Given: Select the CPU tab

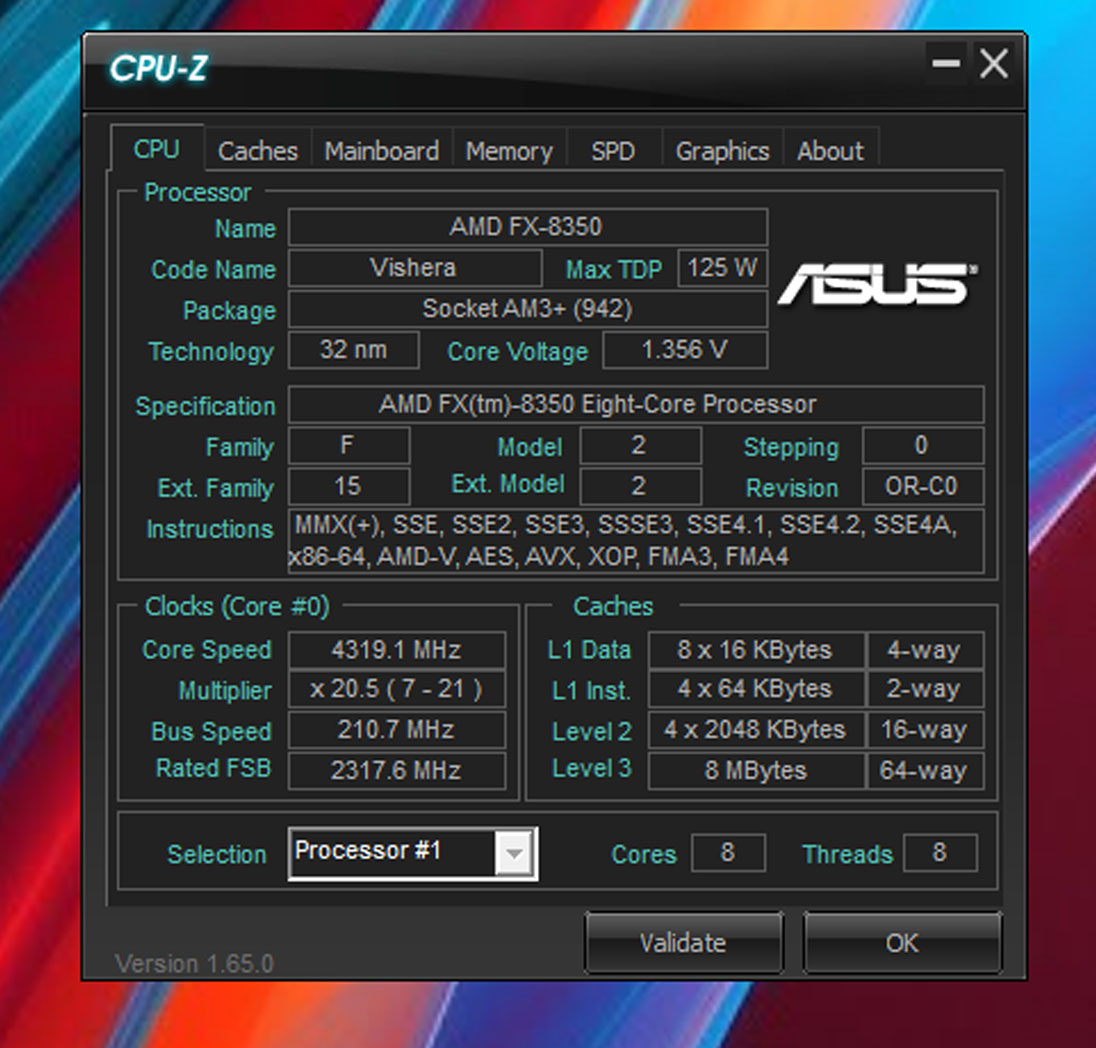Looking at the screenshot, I should 157,149.
